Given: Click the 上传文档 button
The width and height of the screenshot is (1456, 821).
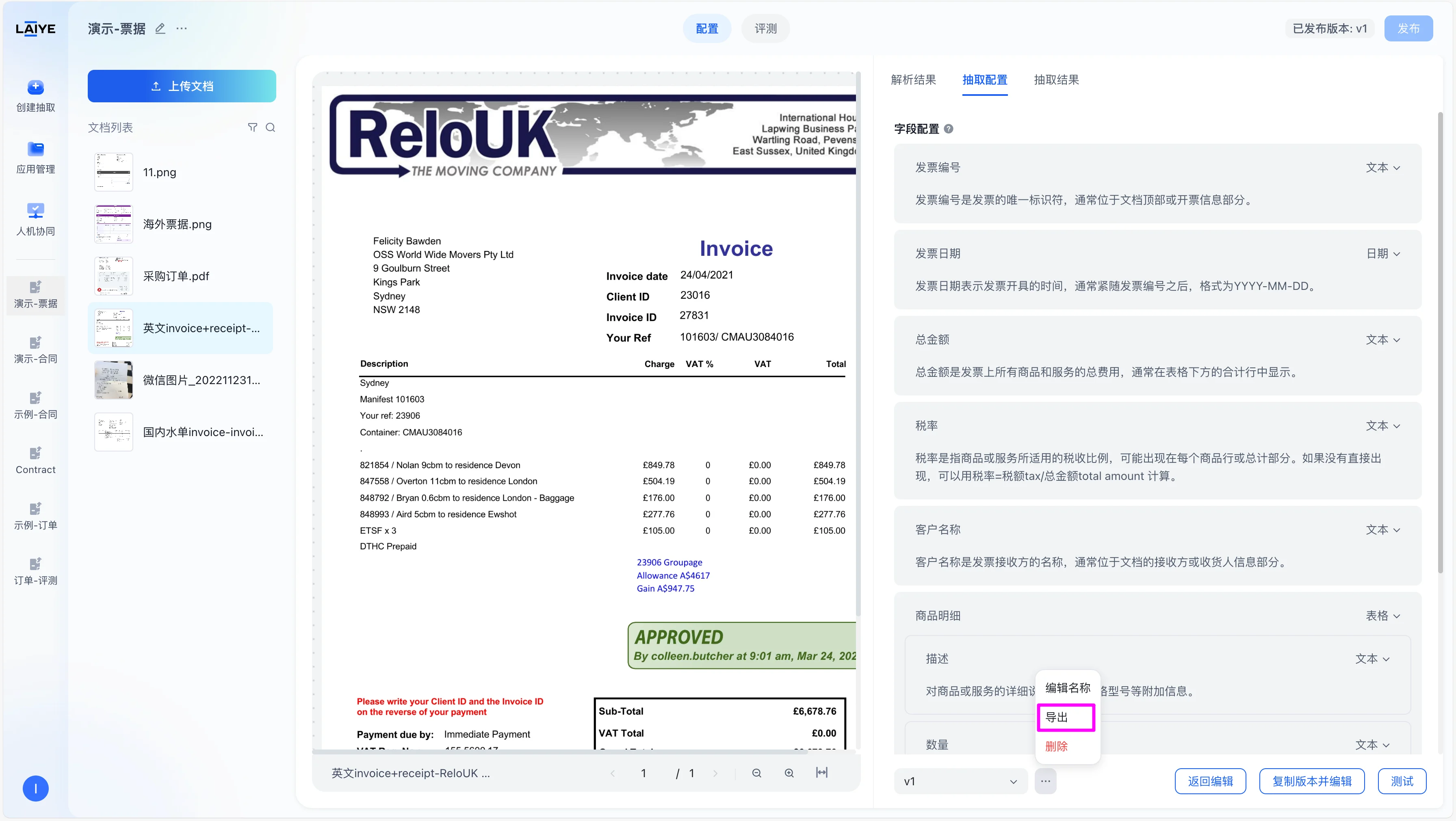Looking at the screenshot, I should (182, 86).
